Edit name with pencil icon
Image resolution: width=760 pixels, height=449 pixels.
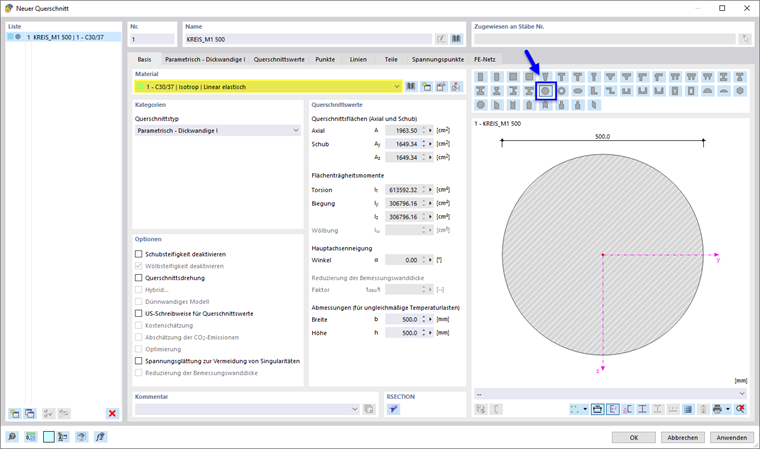[441, 39]
